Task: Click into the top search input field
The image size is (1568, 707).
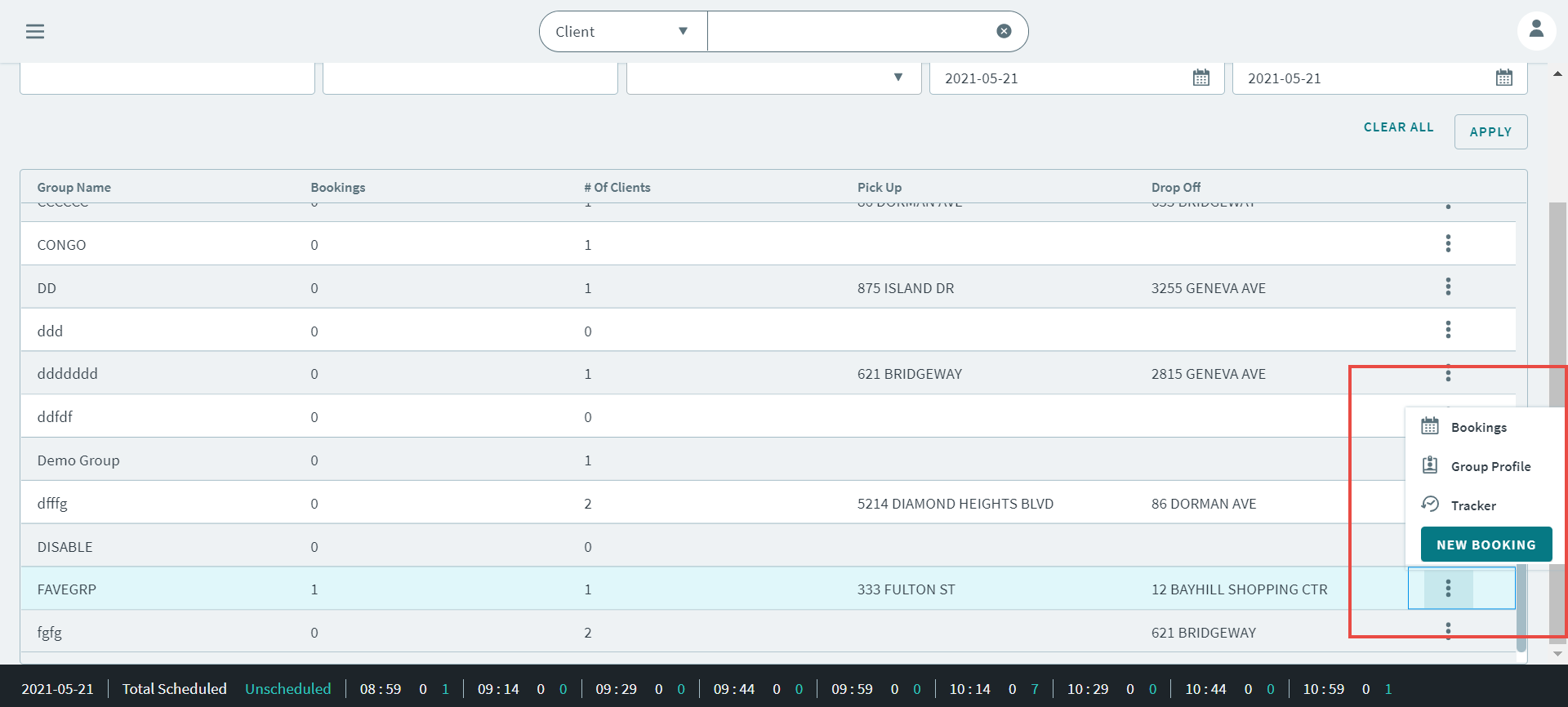Action: coord(849,31)
